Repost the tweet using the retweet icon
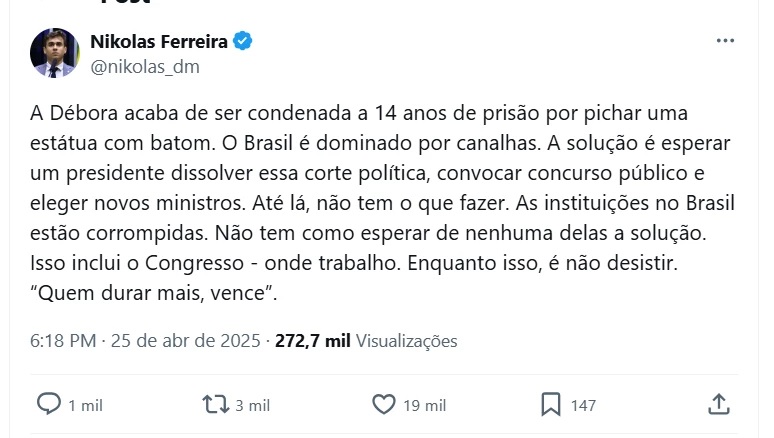This screenshot has height=438, width=774. pyautogui.click(x=214, y=404)
